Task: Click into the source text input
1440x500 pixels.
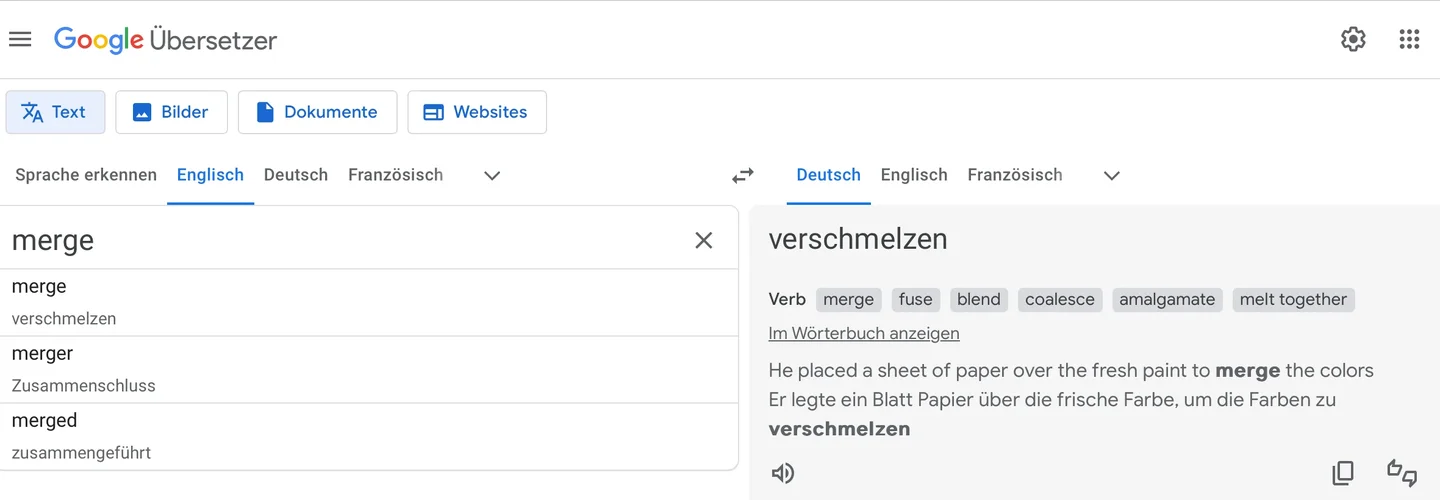Action: (340, 240)
